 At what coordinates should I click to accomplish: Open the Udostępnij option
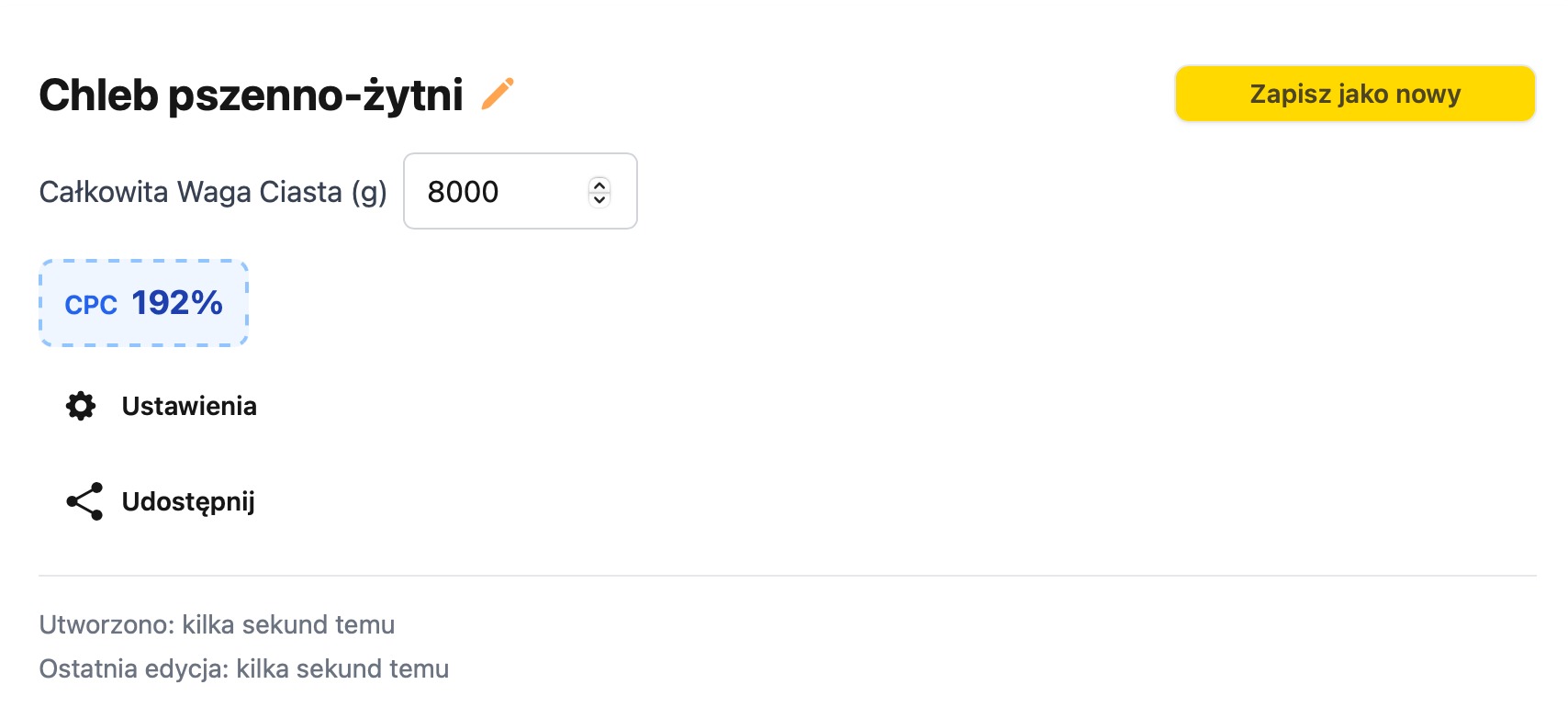click(161, 501)
